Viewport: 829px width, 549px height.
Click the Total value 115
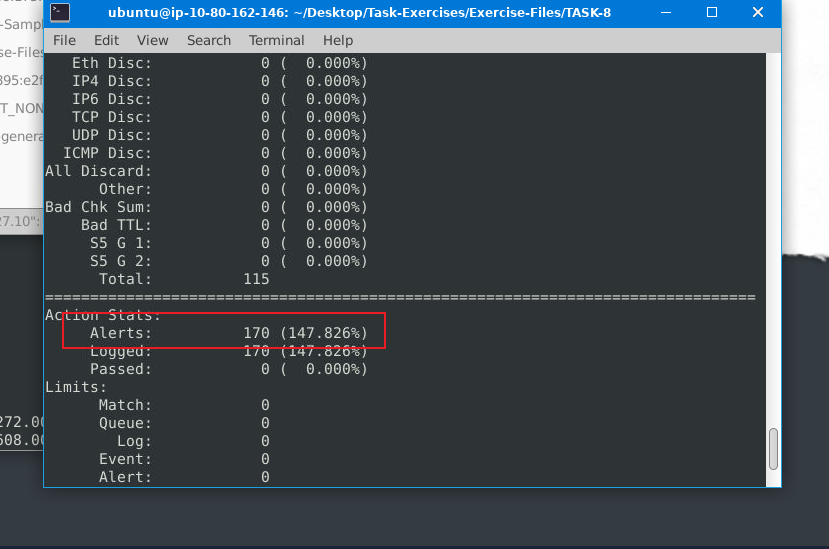256,279
